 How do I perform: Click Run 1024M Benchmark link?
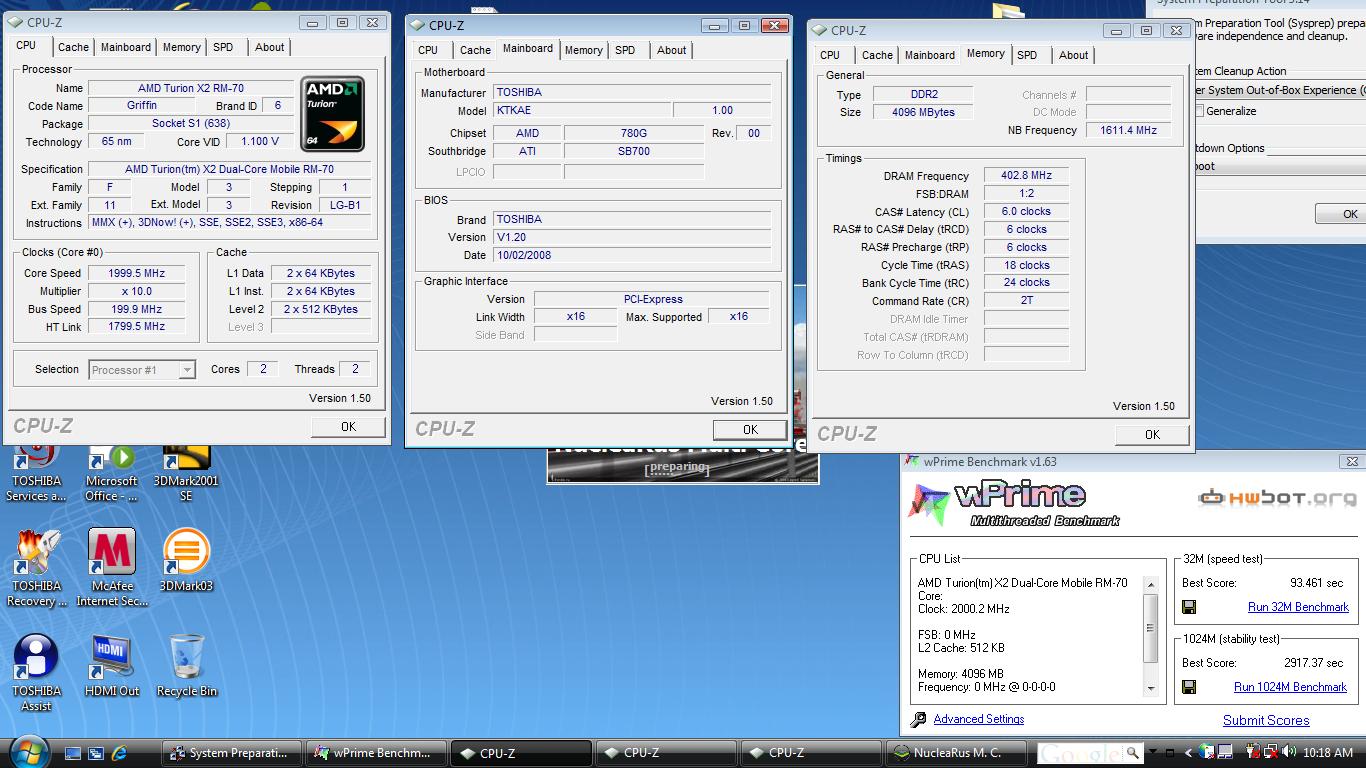[1290, 687]
